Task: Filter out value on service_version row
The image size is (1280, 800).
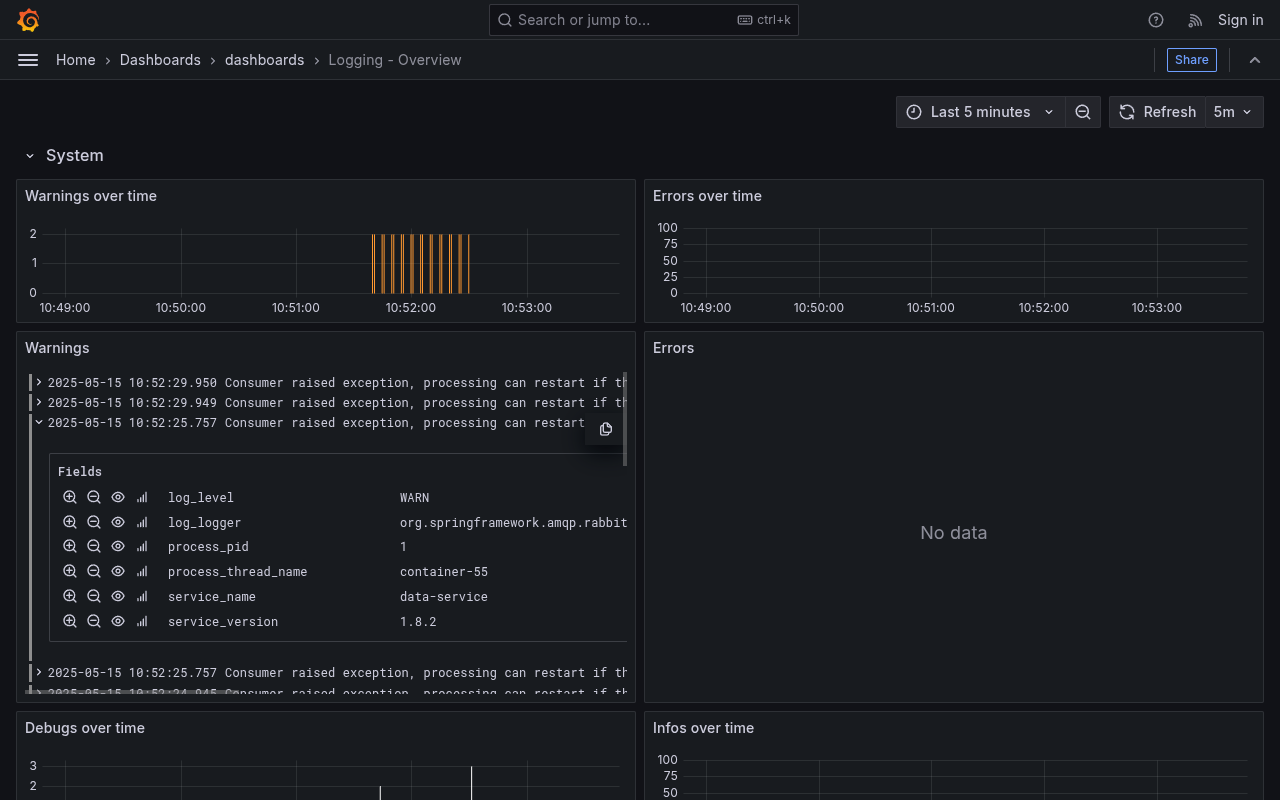Action: click(x=94, y=621)
